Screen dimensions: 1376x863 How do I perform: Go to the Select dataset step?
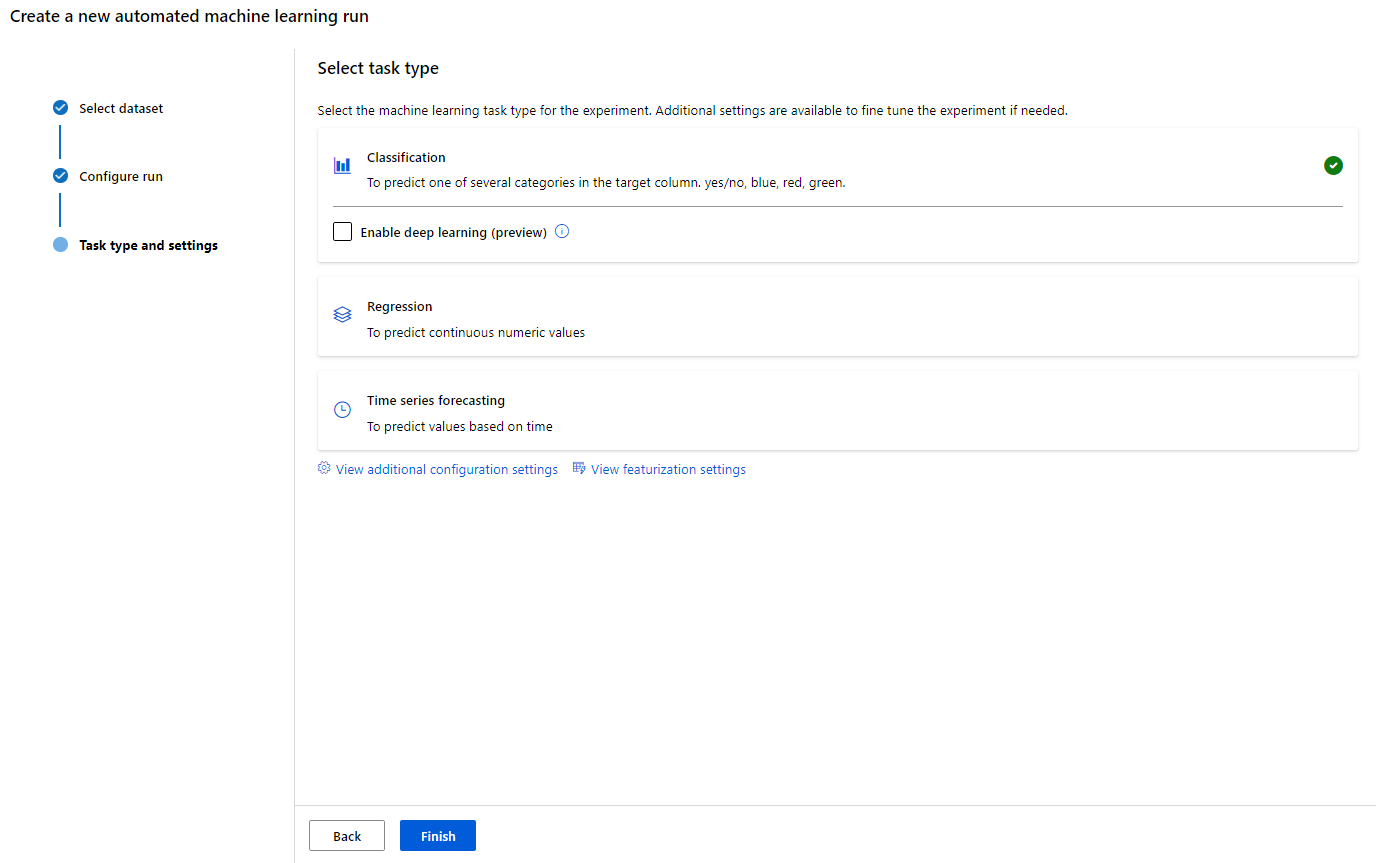[x=121, y=108]
